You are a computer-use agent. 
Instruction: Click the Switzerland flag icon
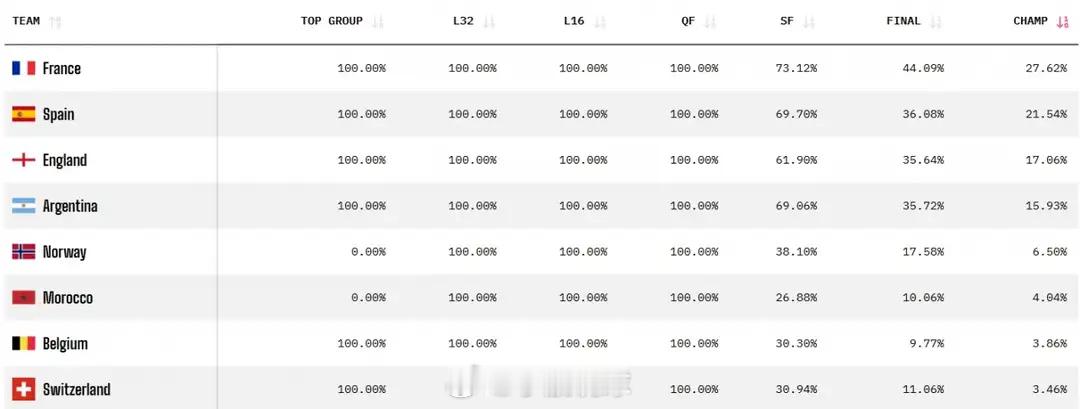coord(23,390)
